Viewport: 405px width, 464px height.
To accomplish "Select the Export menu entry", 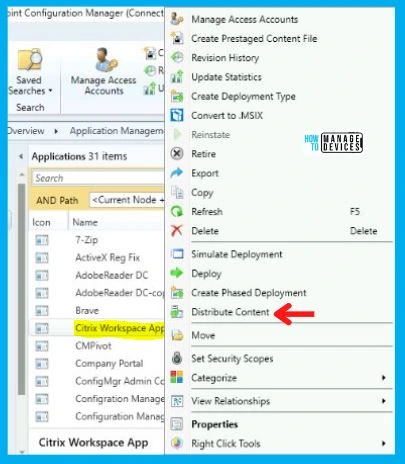I will click(x=205, y=173).
